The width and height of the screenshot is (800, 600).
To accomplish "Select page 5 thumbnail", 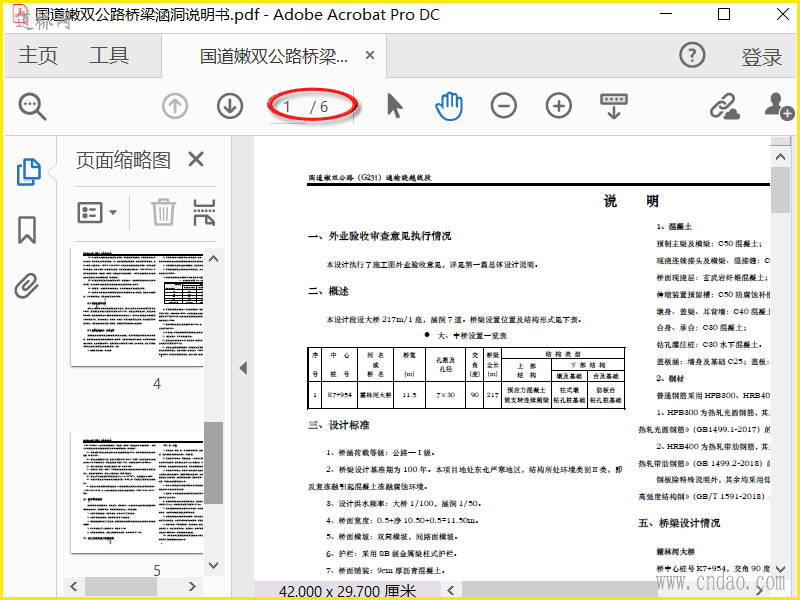I will click(137, 492).
